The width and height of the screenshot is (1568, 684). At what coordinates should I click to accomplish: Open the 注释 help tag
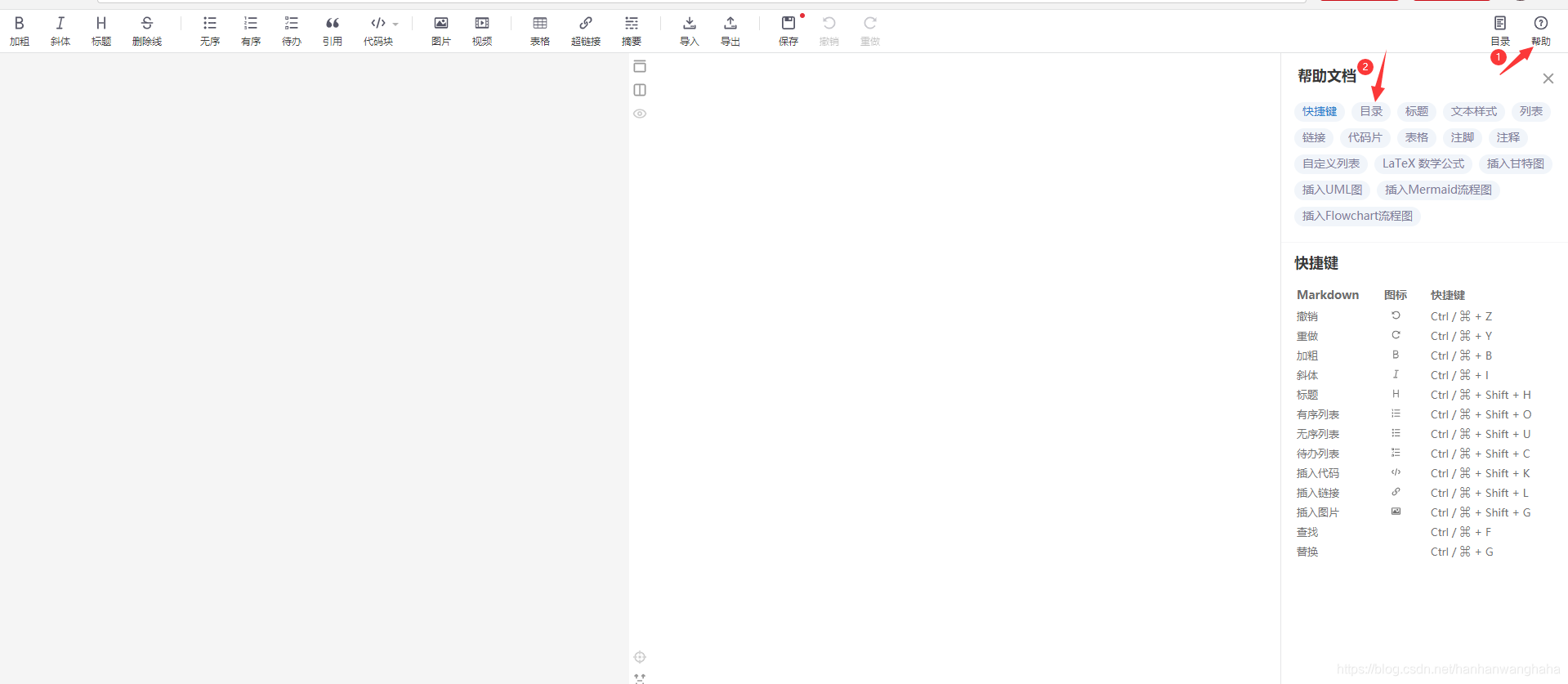1508,137
